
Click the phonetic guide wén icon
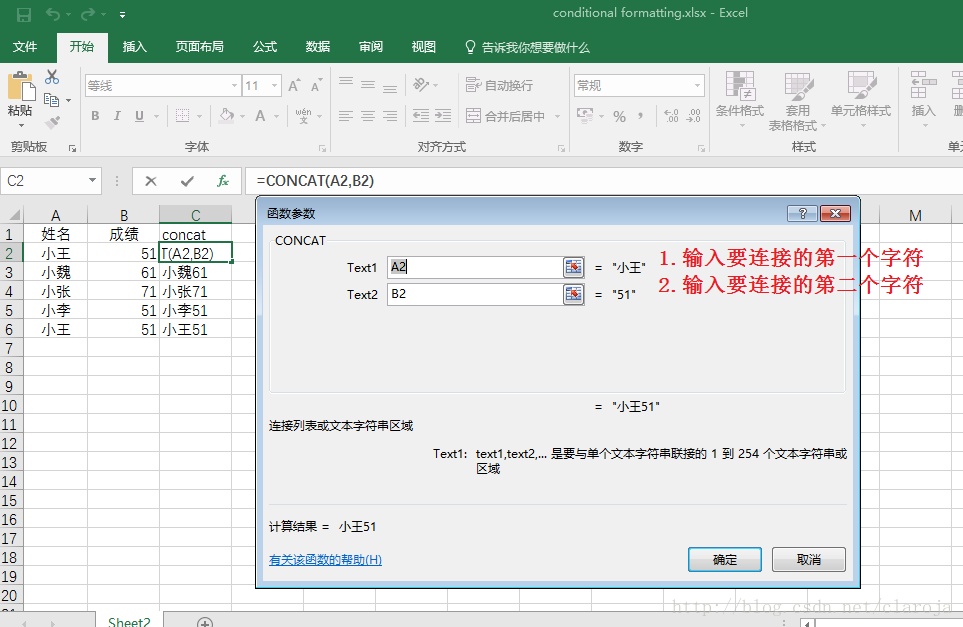point(303,115)
